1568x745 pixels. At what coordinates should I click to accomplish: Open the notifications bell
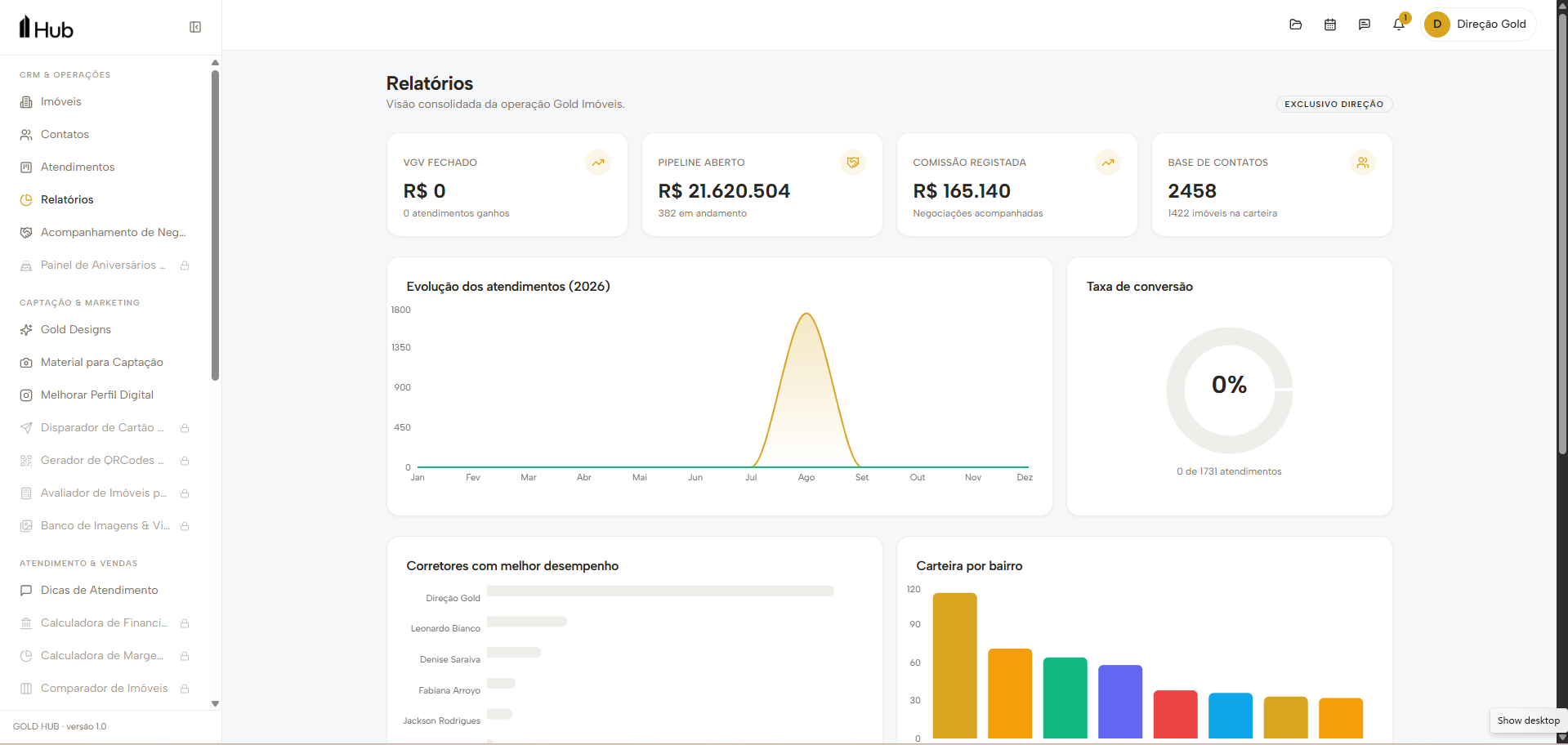[1399, 25]
